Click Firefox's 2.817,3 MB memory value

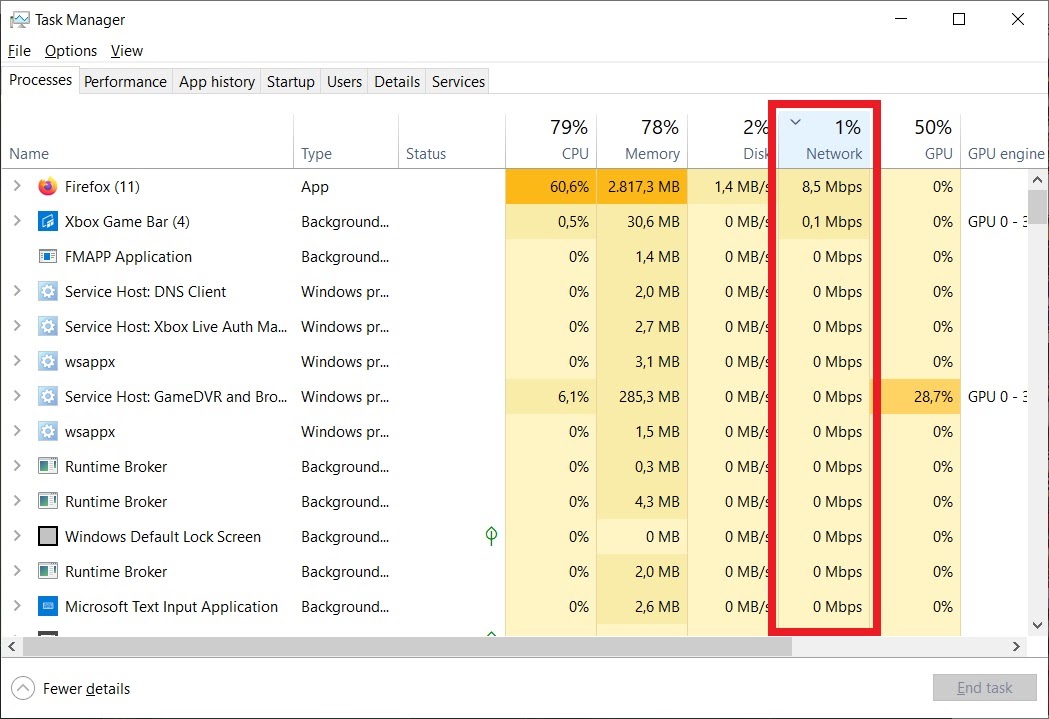coord(644,187)
